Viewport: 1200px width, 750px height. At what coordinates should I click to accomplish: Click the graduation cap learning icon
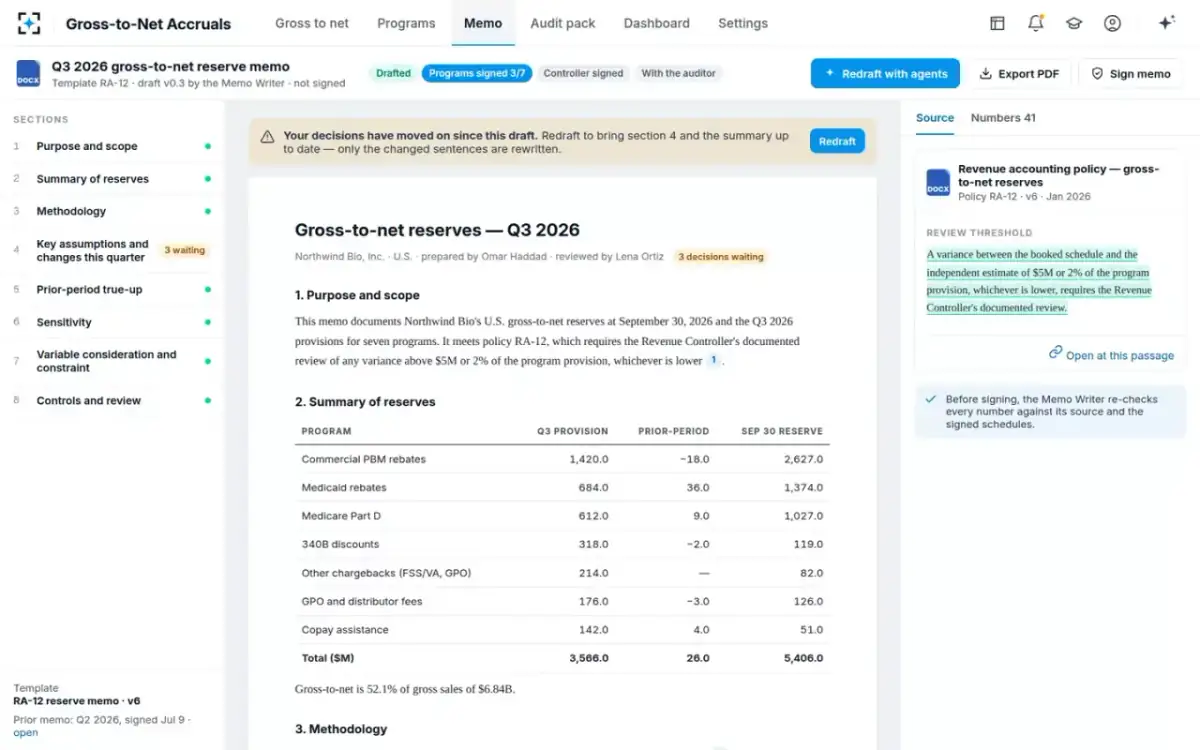[x=1074, y=23]
